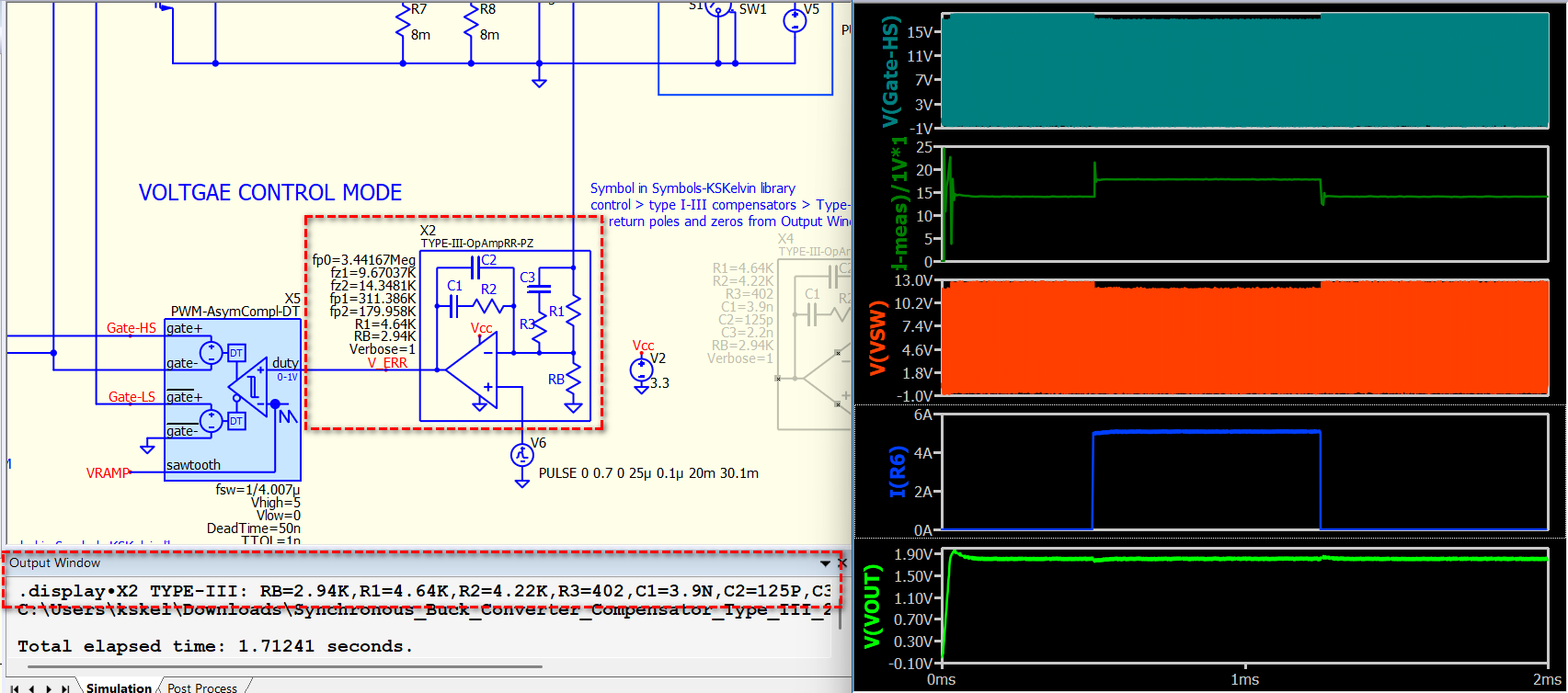Image resolution: width=1568 pixels, height=693 pixels.
Task: Click the 1ms time axis label
Action: 1244,680
